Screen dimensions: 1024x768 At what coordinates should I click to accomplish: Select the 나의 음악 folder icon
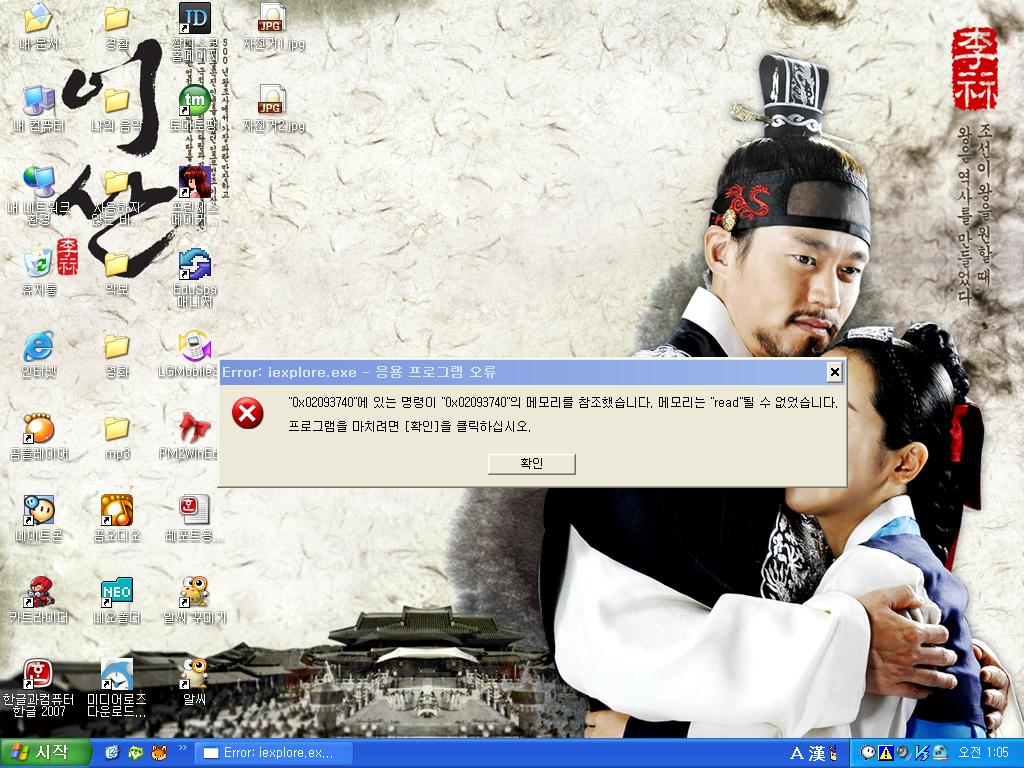(x=117, y=108)
